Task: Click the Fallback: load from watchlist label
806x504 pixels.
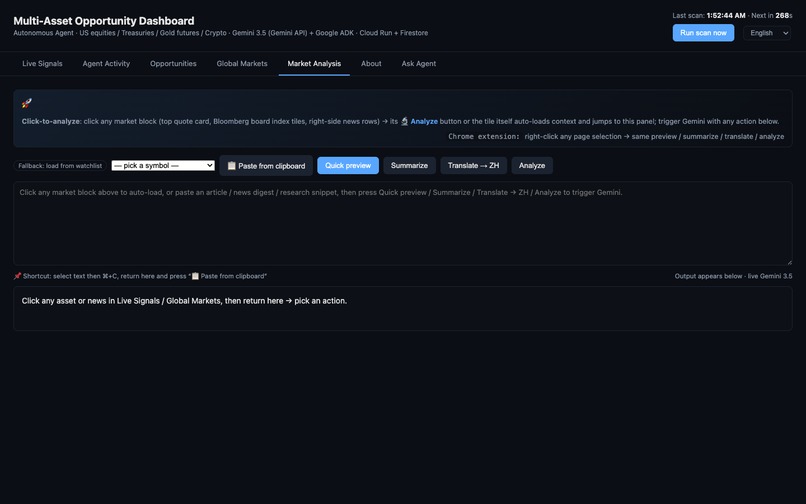Action: tap(60, 166)
